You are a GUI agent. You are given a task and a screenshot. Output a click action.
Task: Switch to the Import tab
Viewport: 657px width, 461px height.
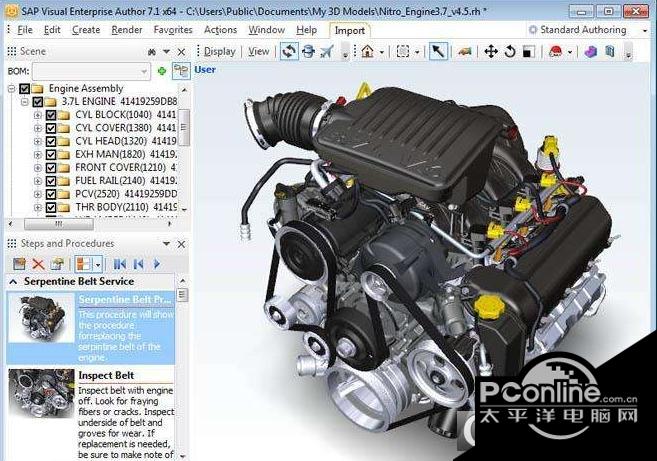pos(350,31)
